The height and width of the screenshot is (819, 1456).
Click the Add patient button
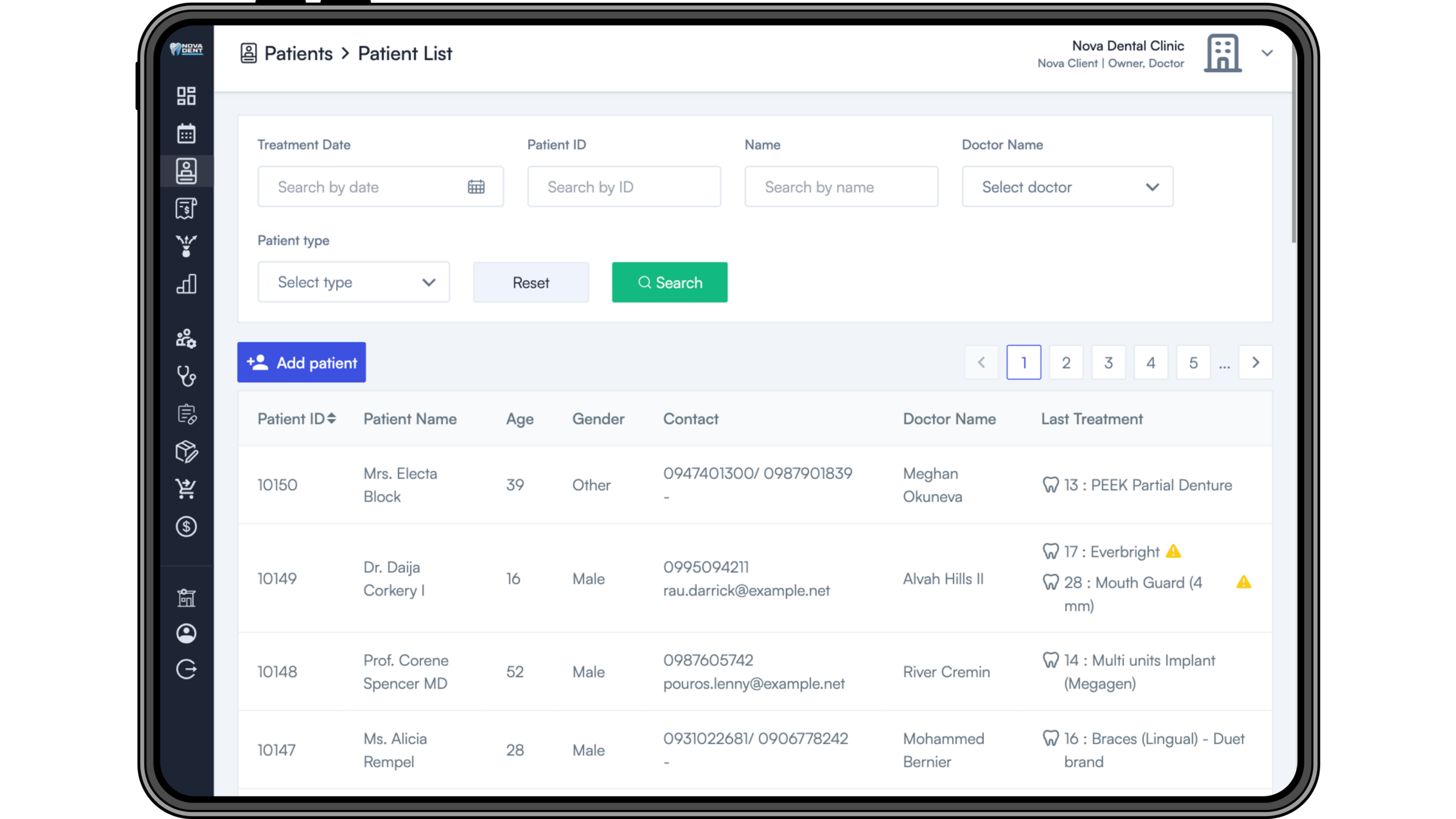(x=301, y=362)
